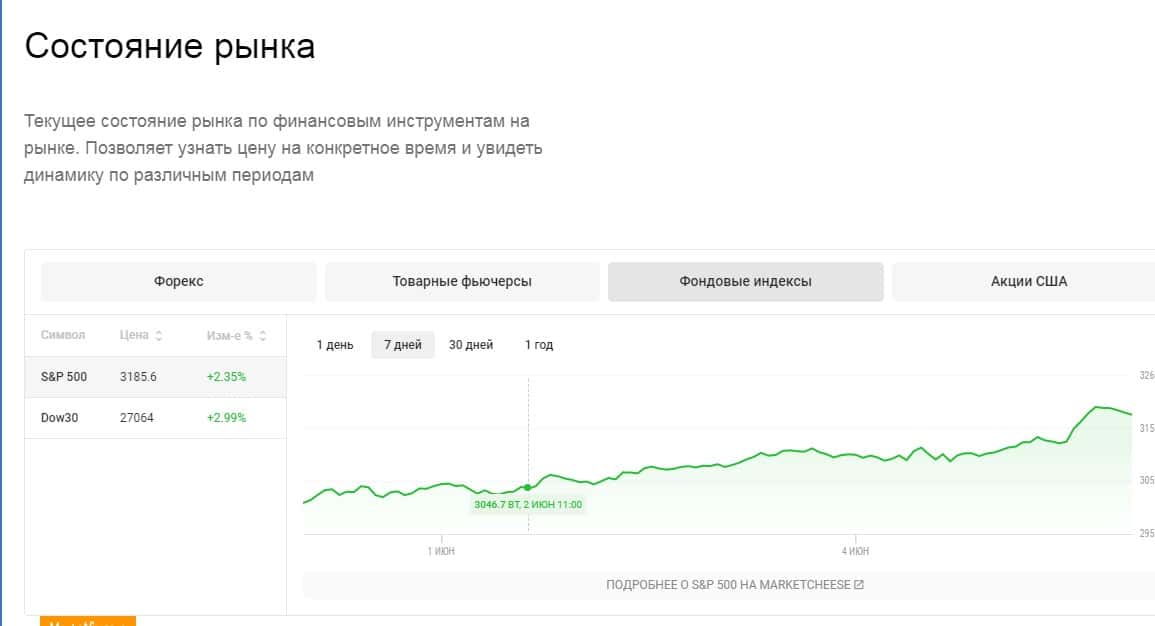Click the Символ column header

tap(63, 336)
